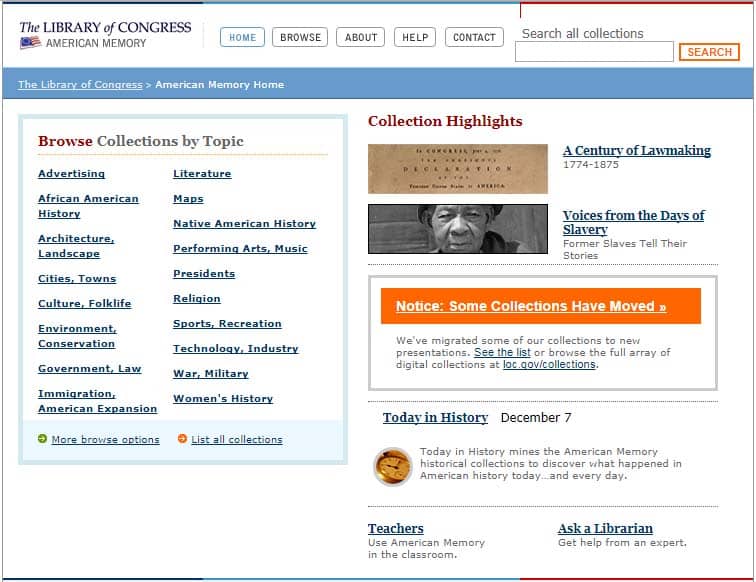The height and width of the screenshot is (582, 756).
Task: Open Voices from the Days of Slavery
Action: (634, 222)
